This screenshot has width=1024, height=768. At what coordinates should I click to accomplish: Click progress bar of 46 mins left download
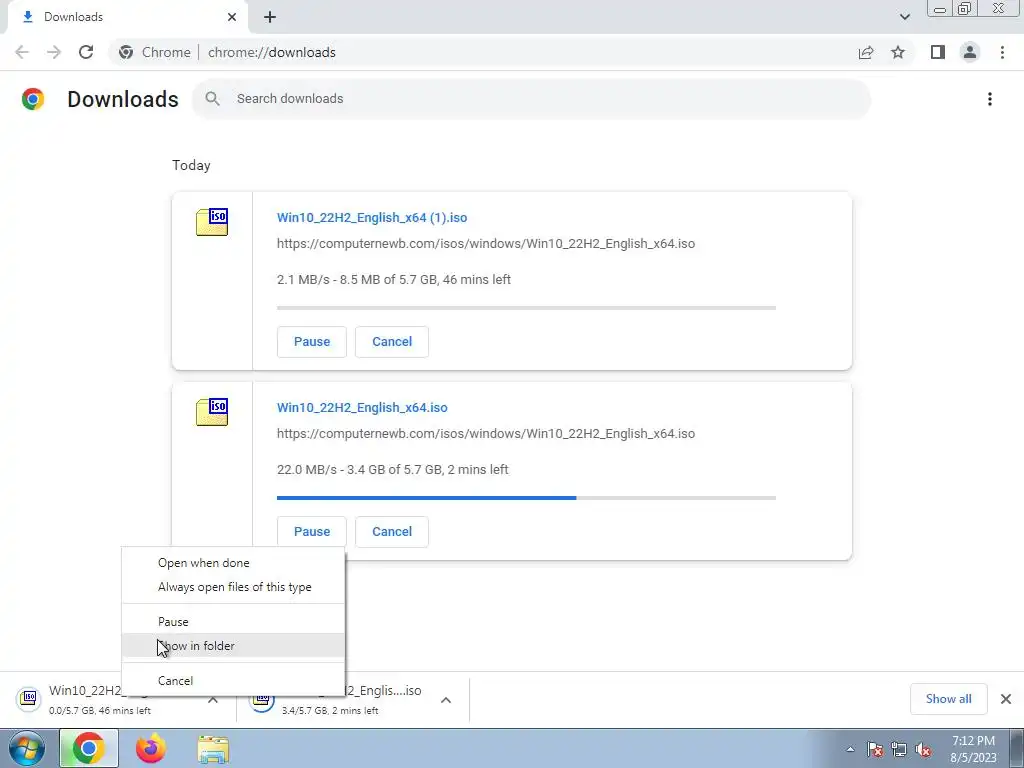[526, 308]
